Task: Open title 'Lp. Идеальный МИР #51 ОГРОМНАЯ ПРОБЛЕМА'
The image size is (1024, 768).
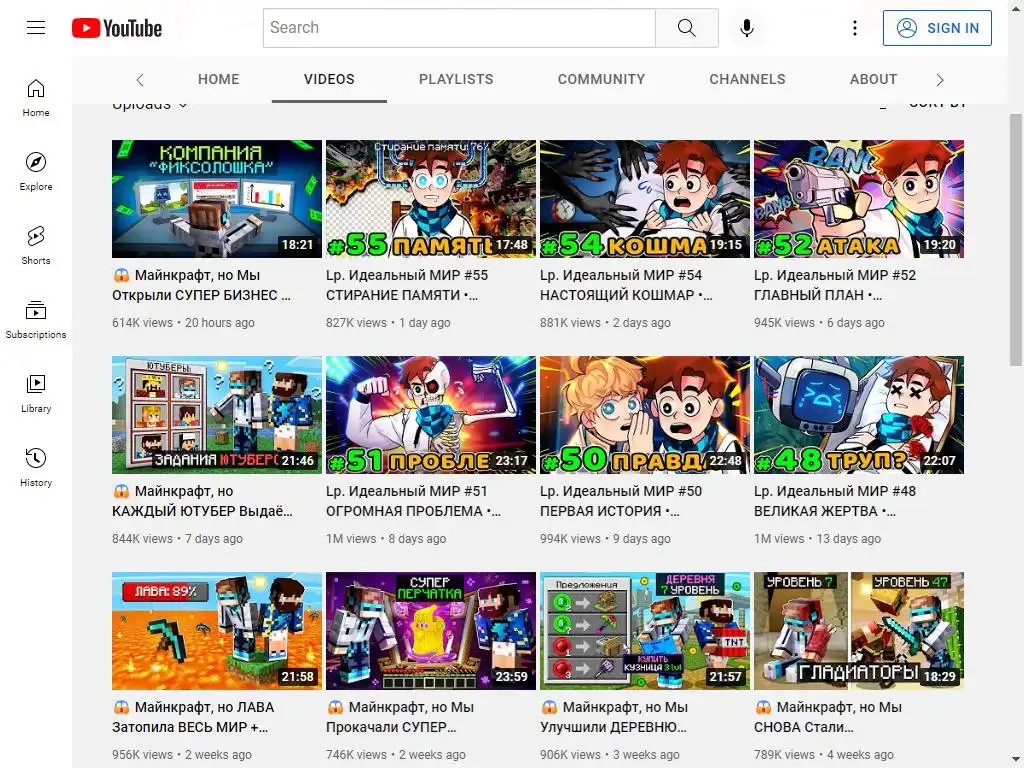Action: (413, 501)
